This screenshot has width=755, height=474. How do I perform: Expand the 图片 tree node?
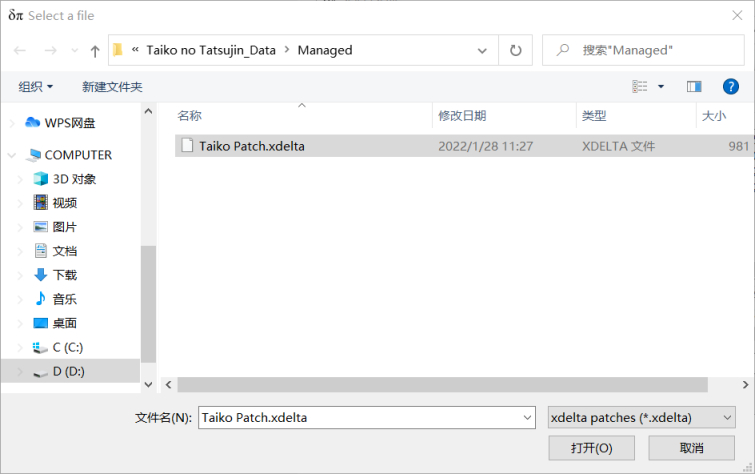click(x=20, y=227)
